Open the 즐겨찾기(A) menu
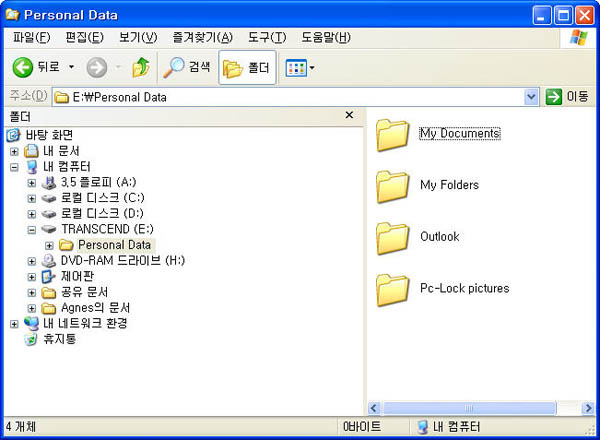 point(202,37)
